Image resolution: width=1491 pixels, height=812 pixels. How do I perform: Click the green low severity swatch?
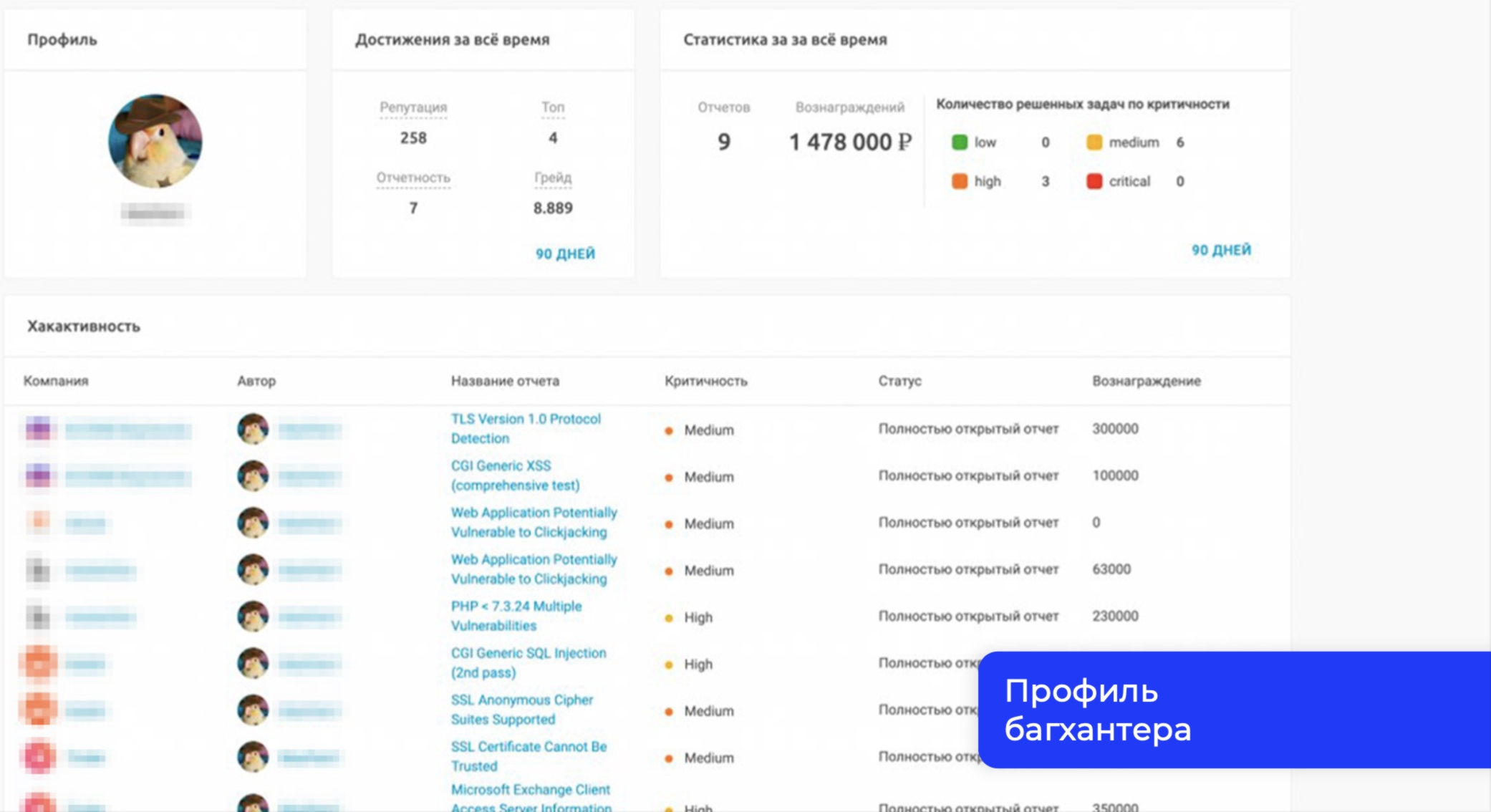click(x=960, y=142)
